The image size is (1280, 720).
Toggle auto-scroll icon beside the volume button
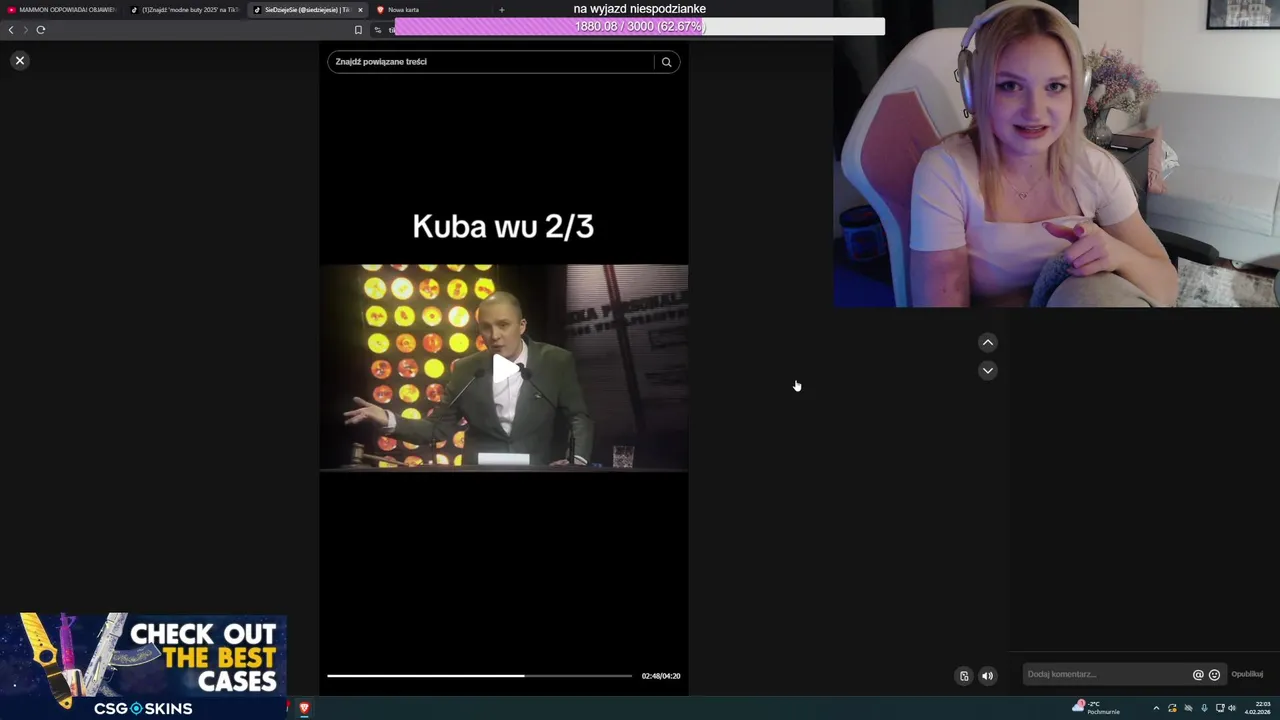964,676
